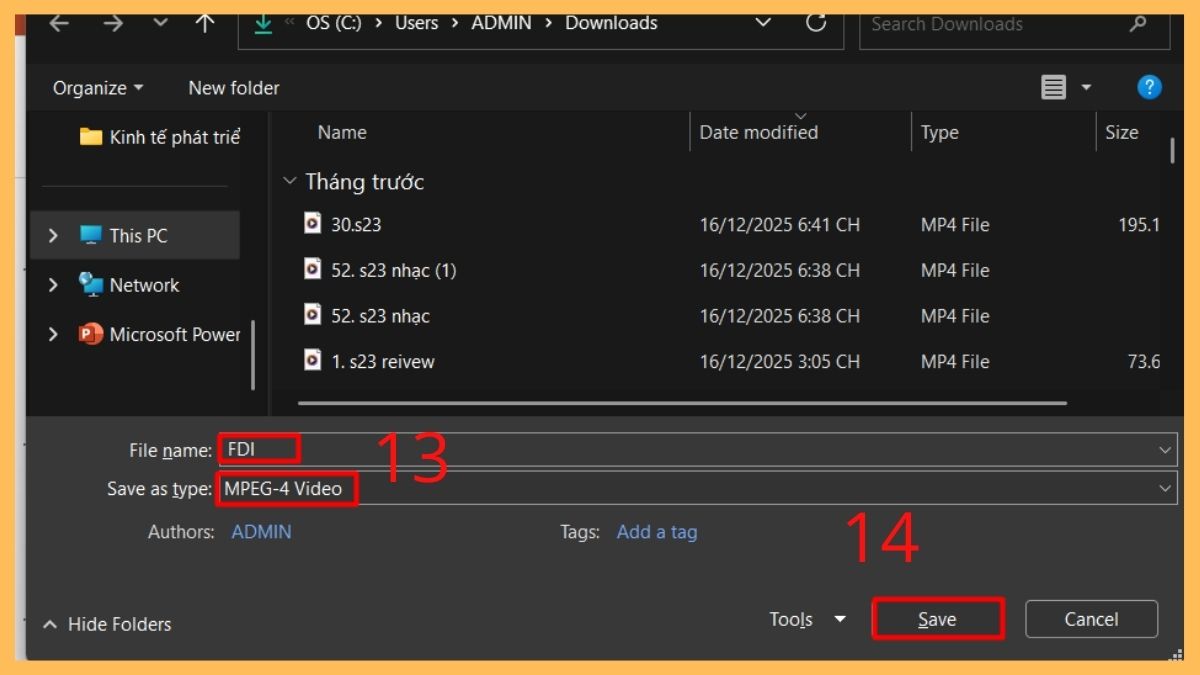Select OS (C:) in the address path
Image resolution: width=1200 pixels, height=675 pixels.
[x=334, y=23]
